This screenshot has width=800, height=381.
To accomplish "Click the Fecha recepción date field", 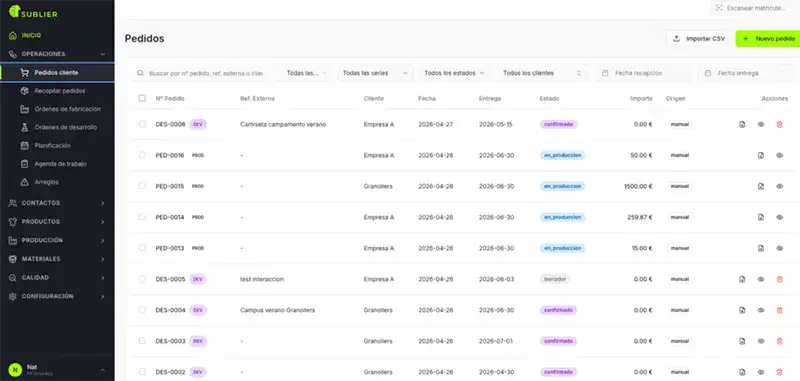I will click(644, 73).
